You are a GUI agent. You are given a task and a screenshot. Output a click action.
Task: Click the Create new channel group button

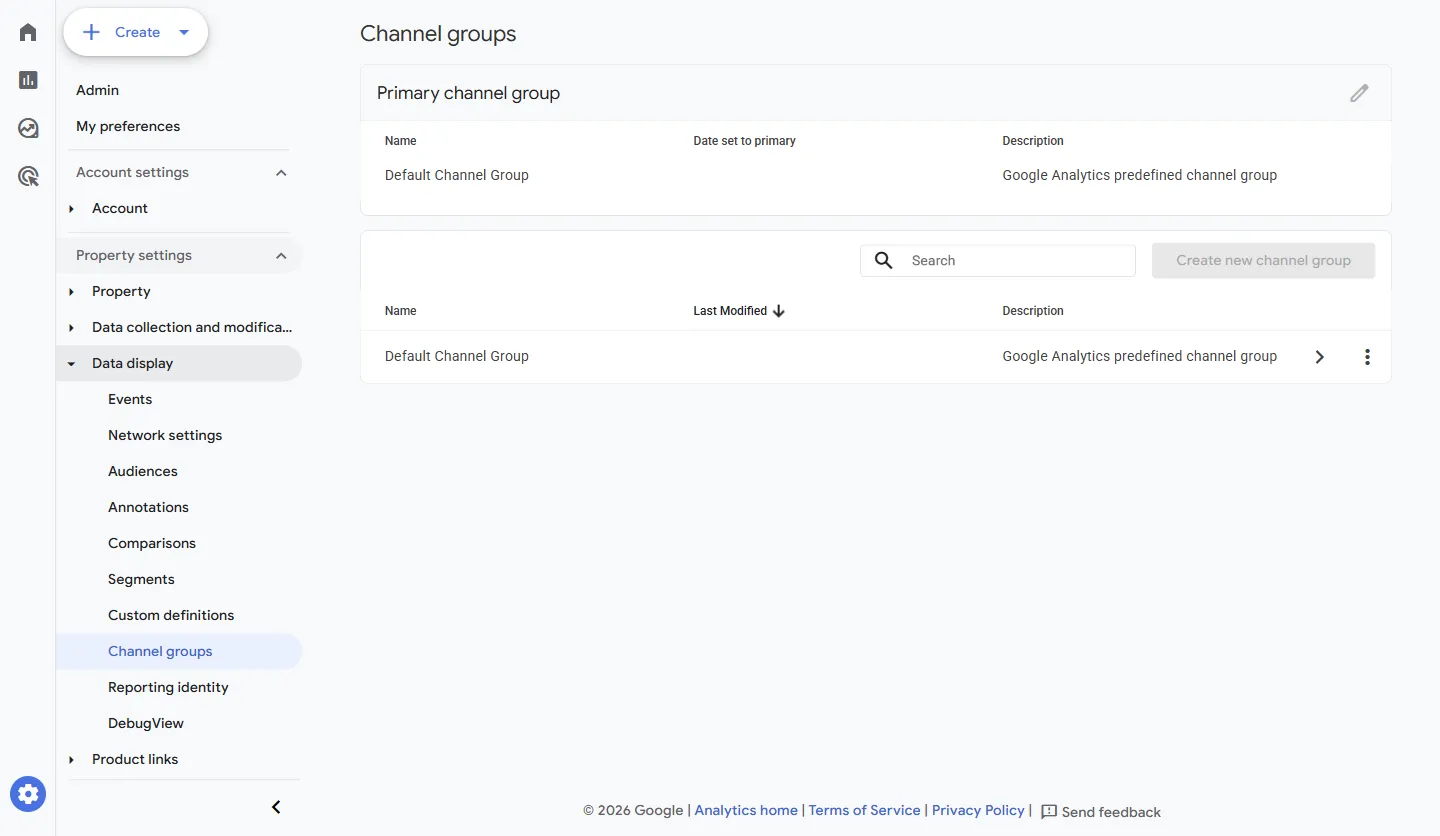coord(1263,260)
